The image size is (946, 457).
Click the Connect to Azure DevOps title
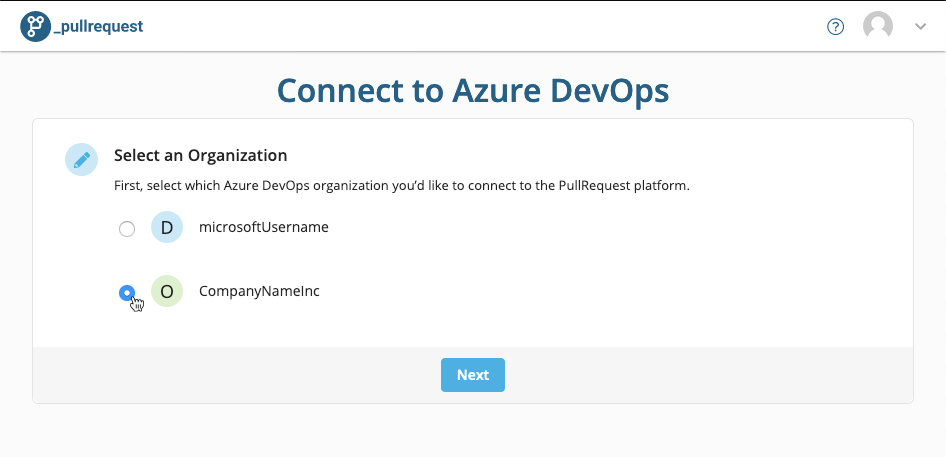pos(473,91)
